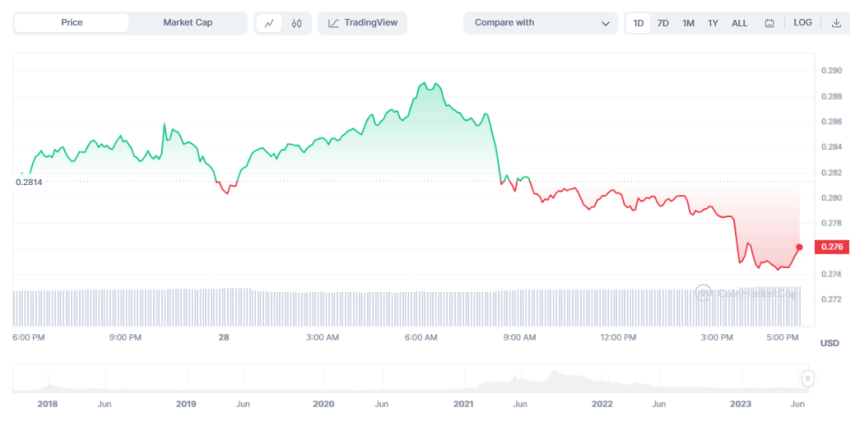The width and height of the screenshot is (860, 422).
Task: Click the pause handle on the range slider
Action: click(x=807, y=378)
